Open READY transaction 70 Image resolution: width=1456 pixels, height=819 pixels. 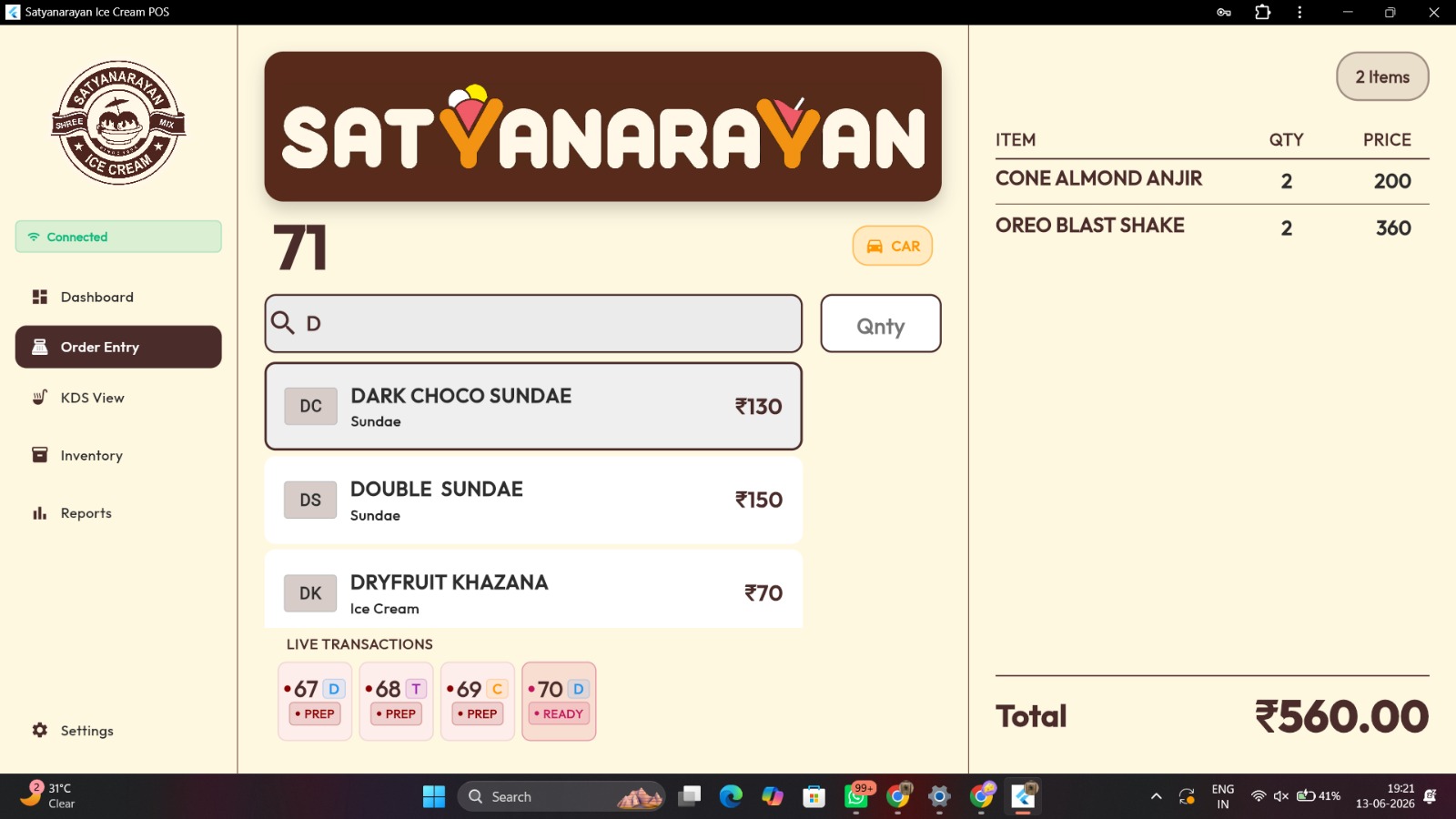[x=559, y=701]
